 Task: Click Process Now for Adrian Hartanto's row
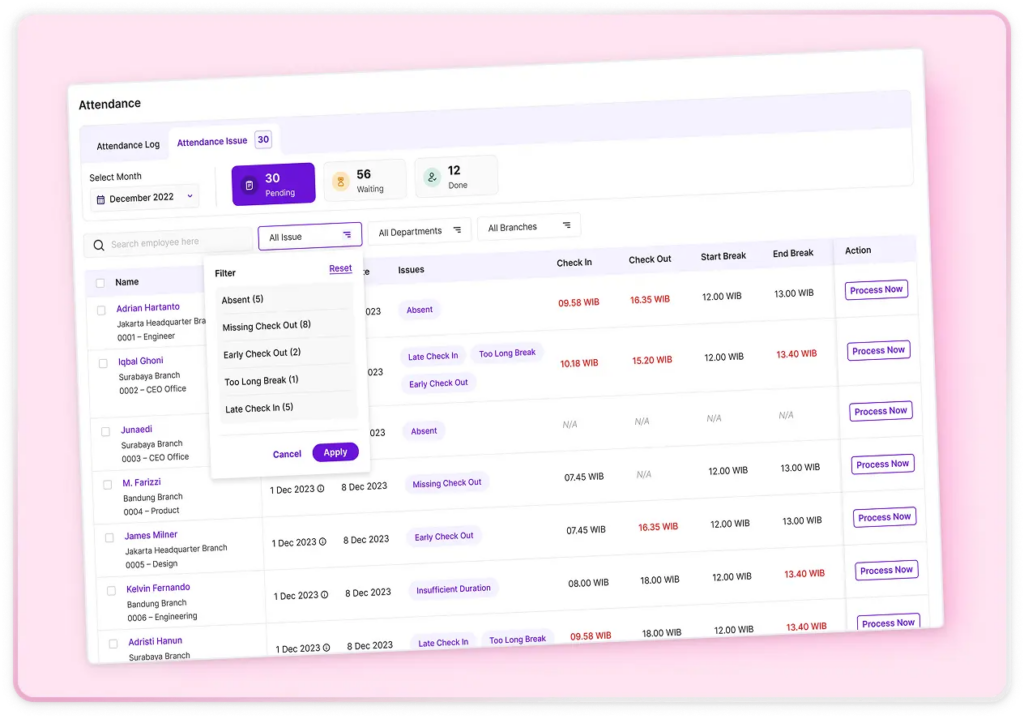point(876,290)
